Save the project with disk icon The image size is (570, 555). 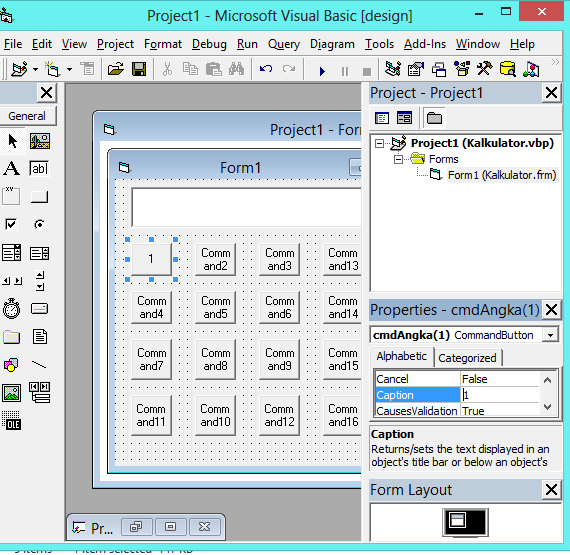tap(139, 69)
